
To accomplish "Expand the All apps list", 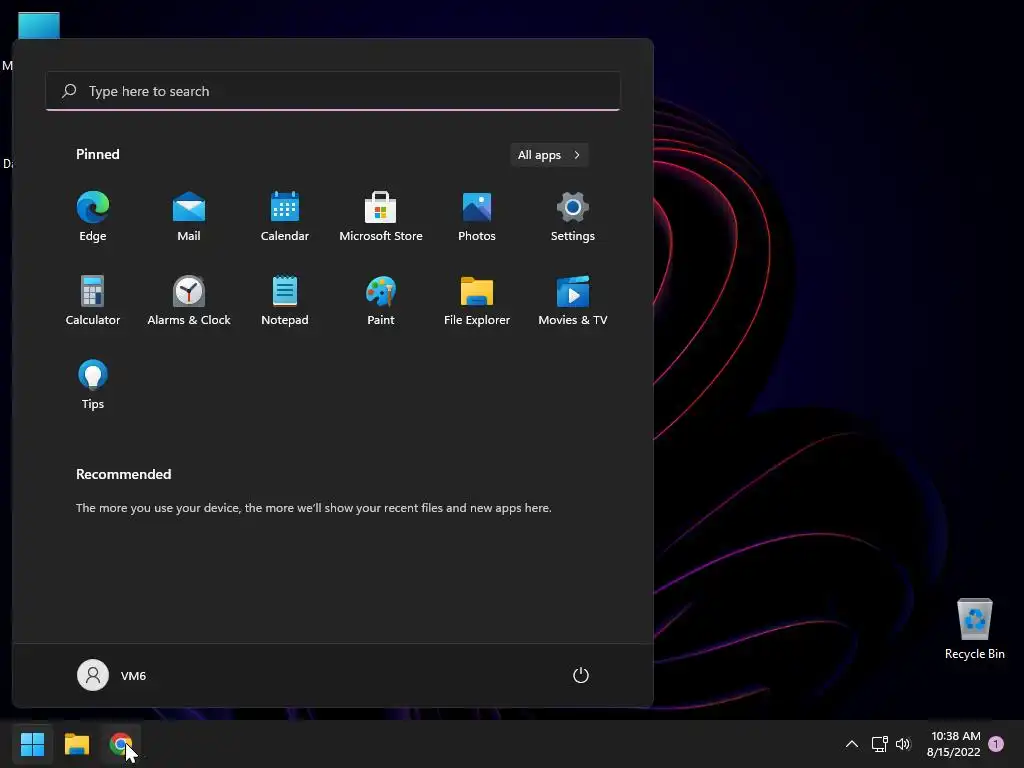I will [x=549, y=155].
